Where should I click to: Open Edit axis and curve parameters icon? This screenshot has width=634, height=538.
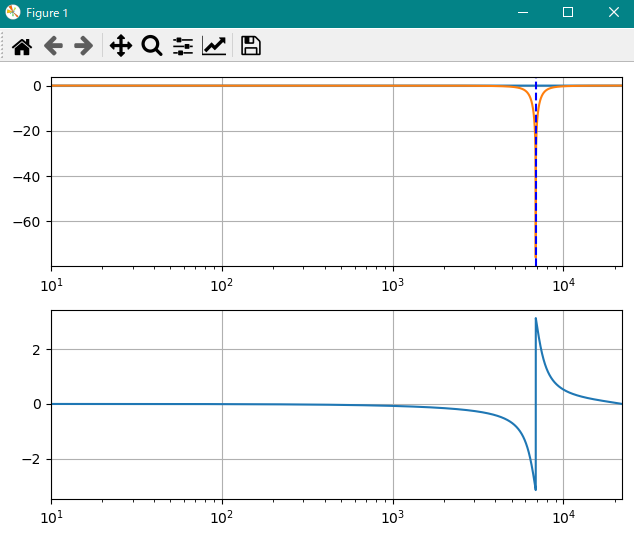pos(214,45)
